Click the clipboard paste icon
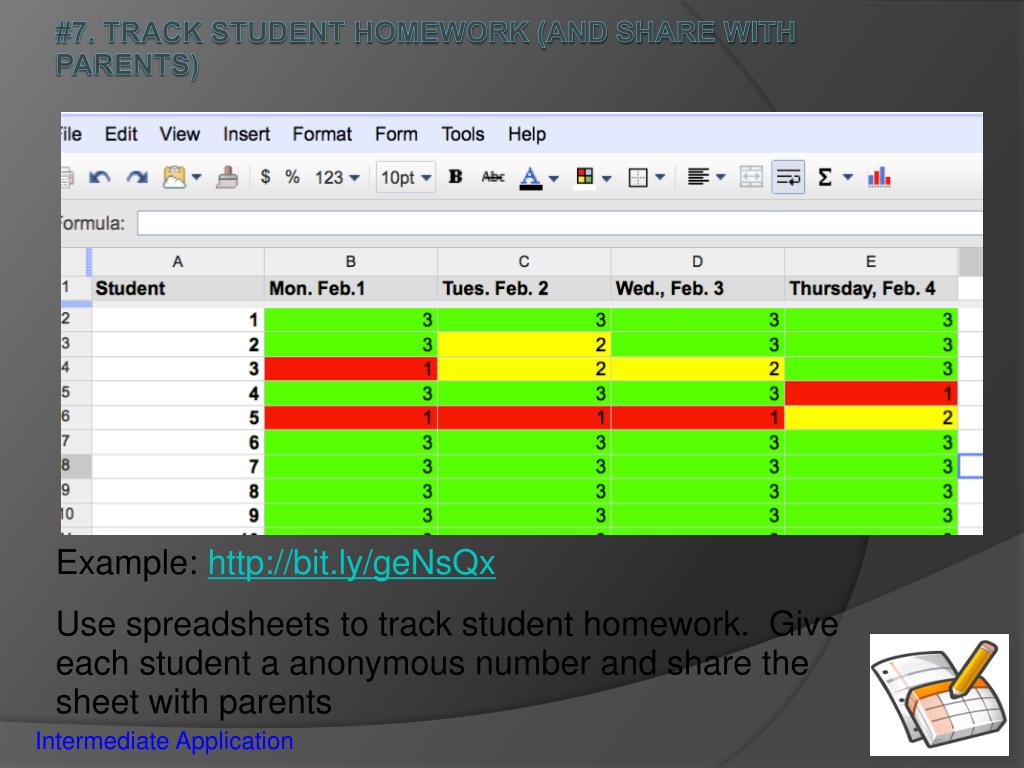This screenshot has width=1024, height=768. [x=174, y=177]
